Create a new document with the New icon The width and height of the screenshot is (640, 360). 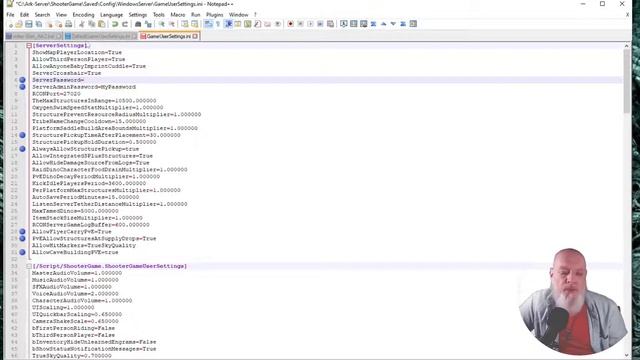10,24
